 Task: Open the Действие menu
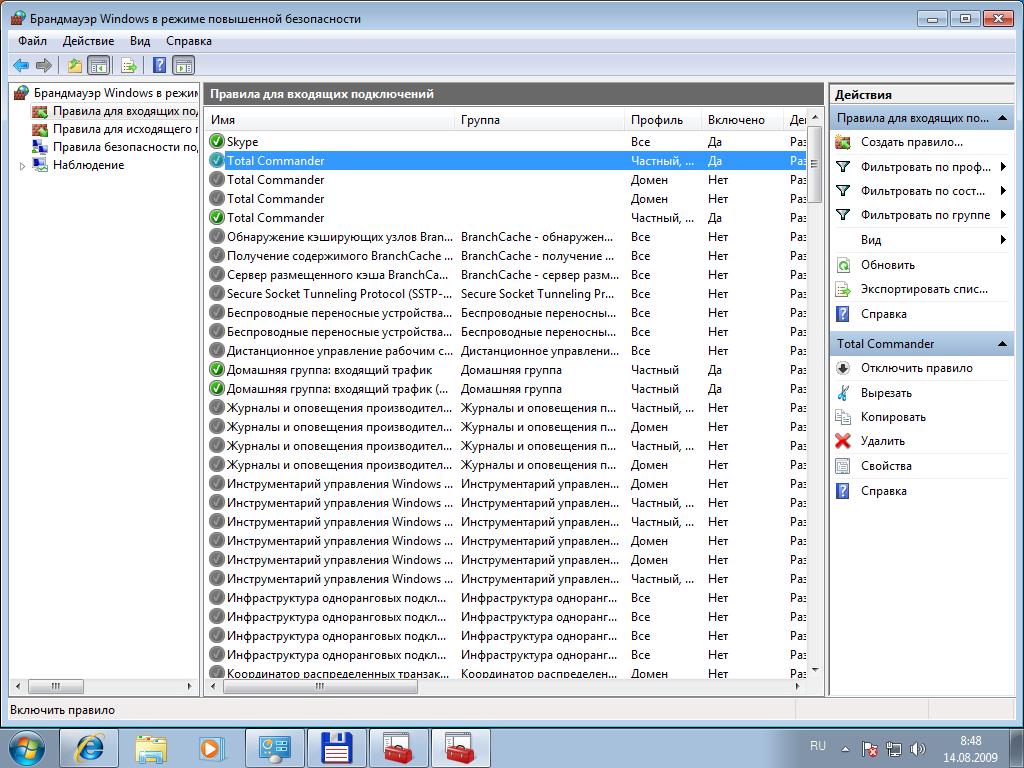88,41
